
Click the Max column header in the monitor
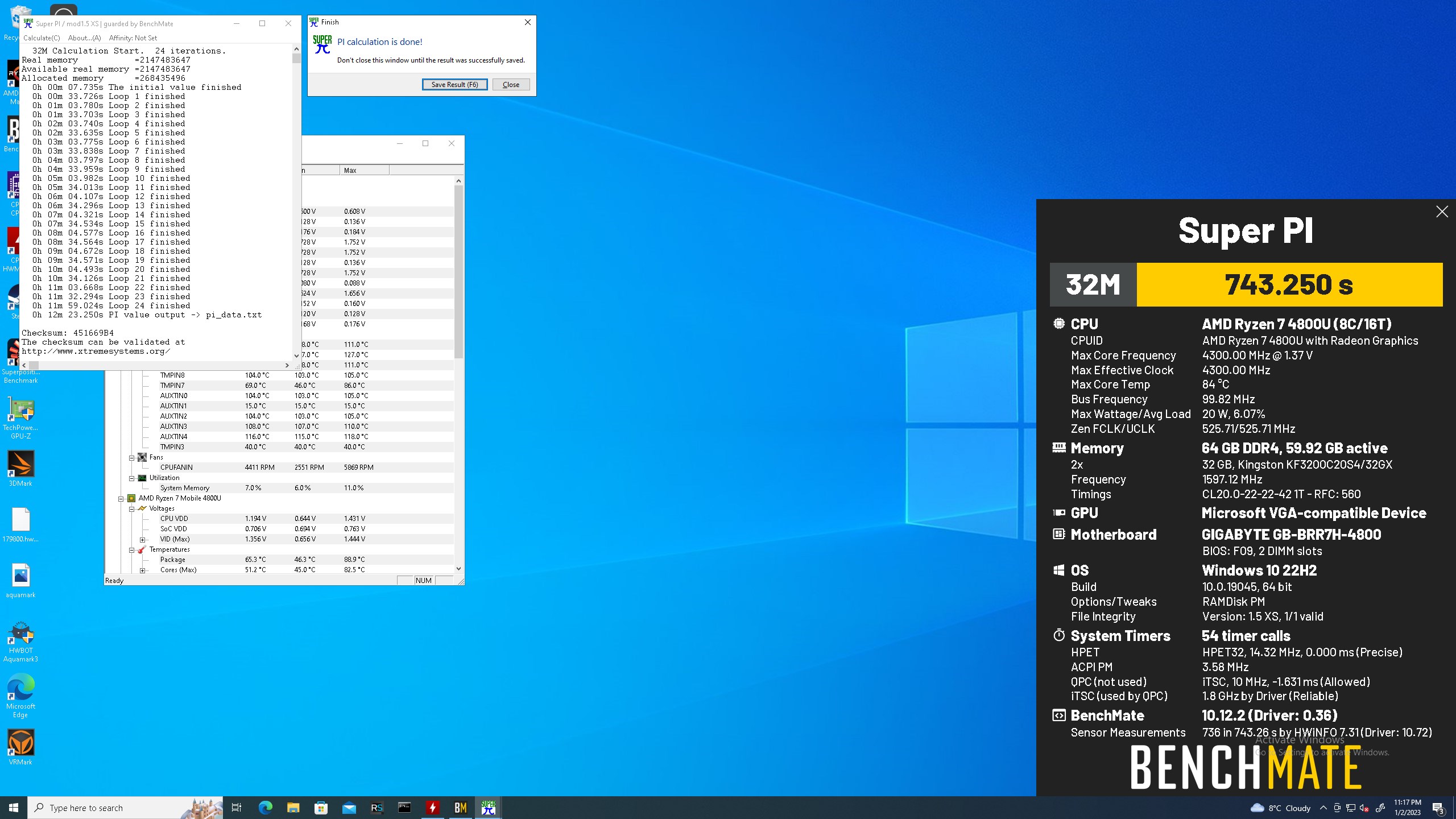point(365,170)
